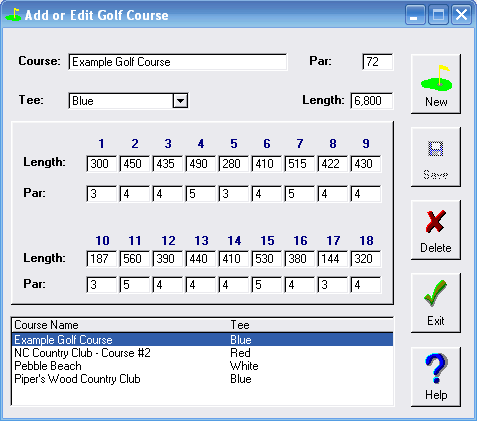Click hole 11 length field showing 560
Image resolution: width=477 pixels, height=421 pixels.
[134, 259]
